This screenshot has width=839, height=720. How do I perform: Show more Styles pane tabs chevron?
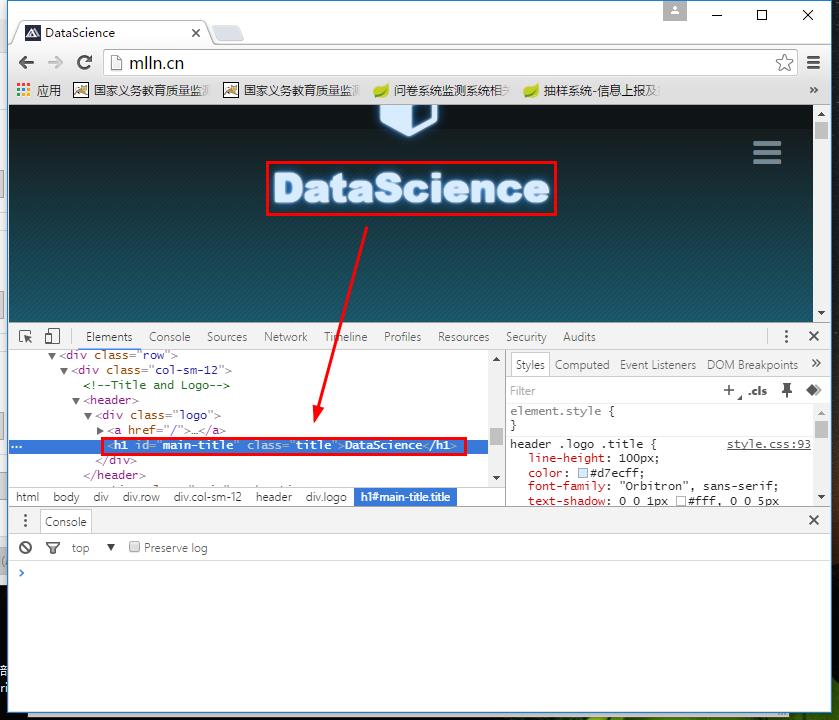[x=816, y=364]
